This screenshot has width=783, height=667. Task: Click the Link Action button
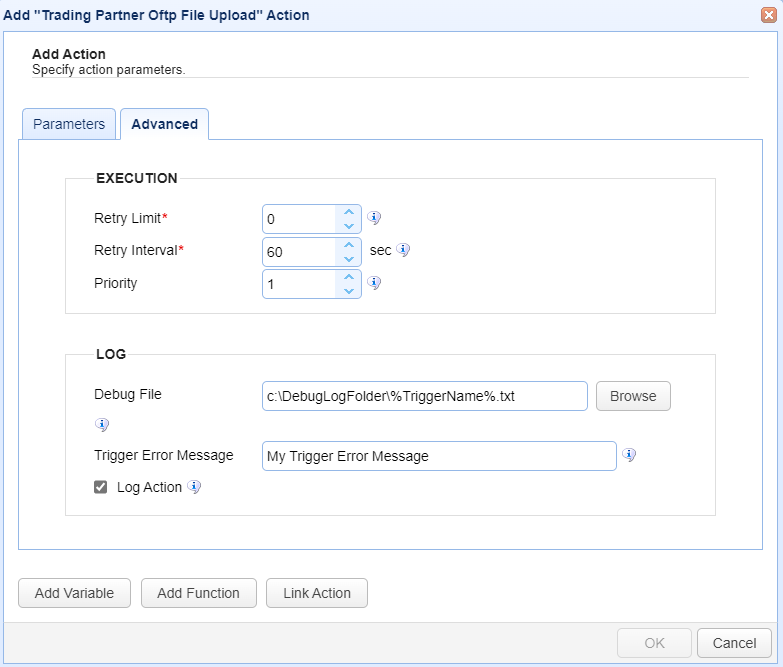317,593
